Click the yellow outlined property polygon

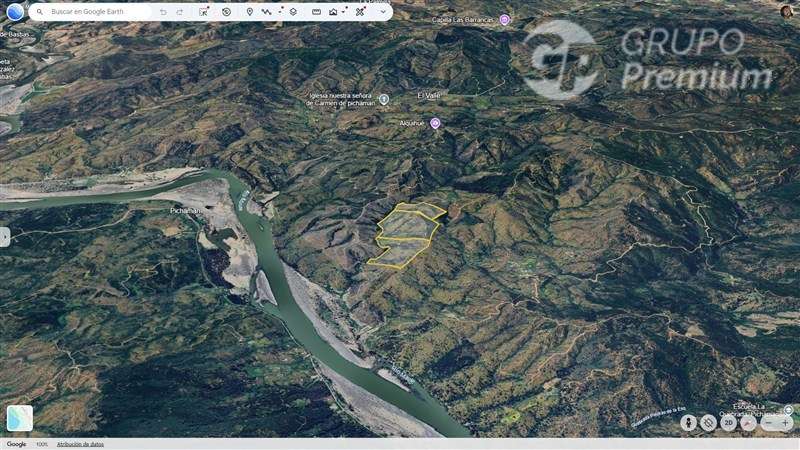407,234
